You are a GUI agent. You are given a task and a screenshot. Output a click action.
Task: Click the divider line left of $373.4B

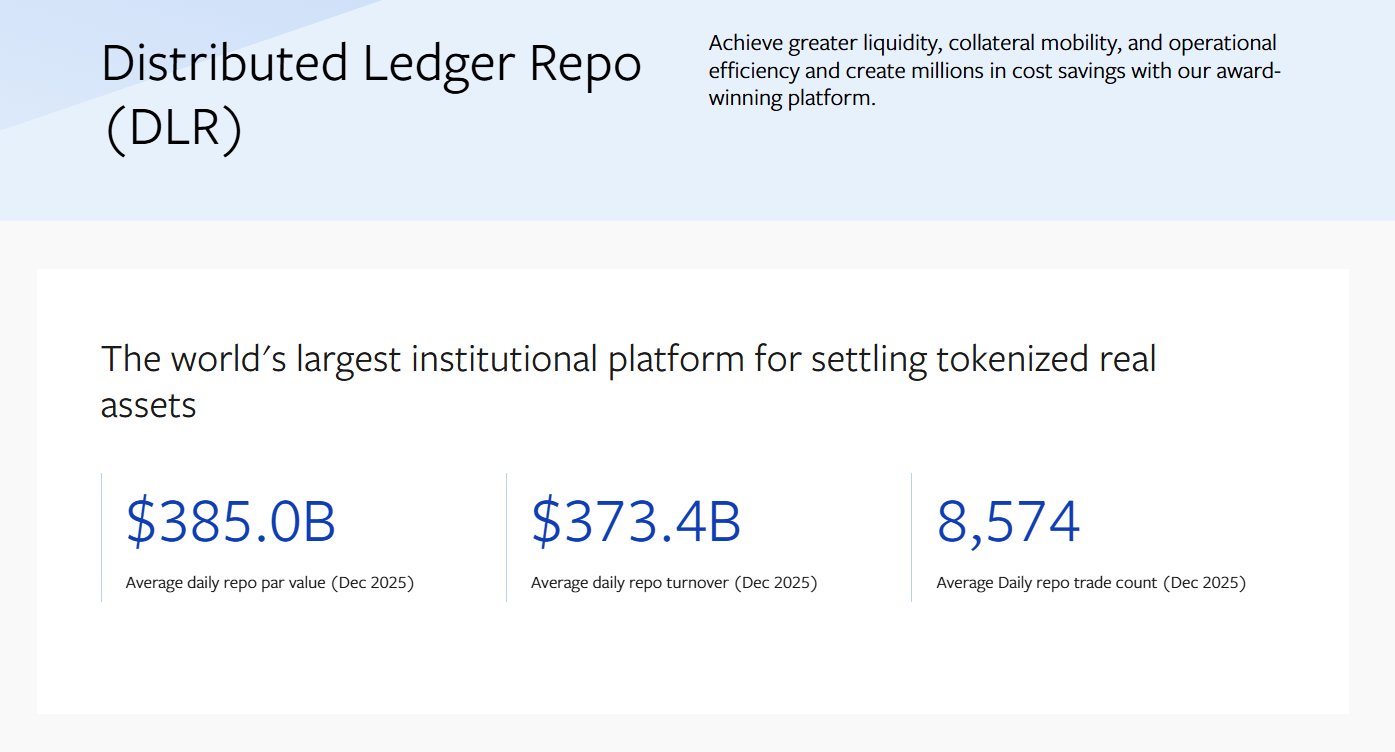pyautogui.click(x=507, y=537)
